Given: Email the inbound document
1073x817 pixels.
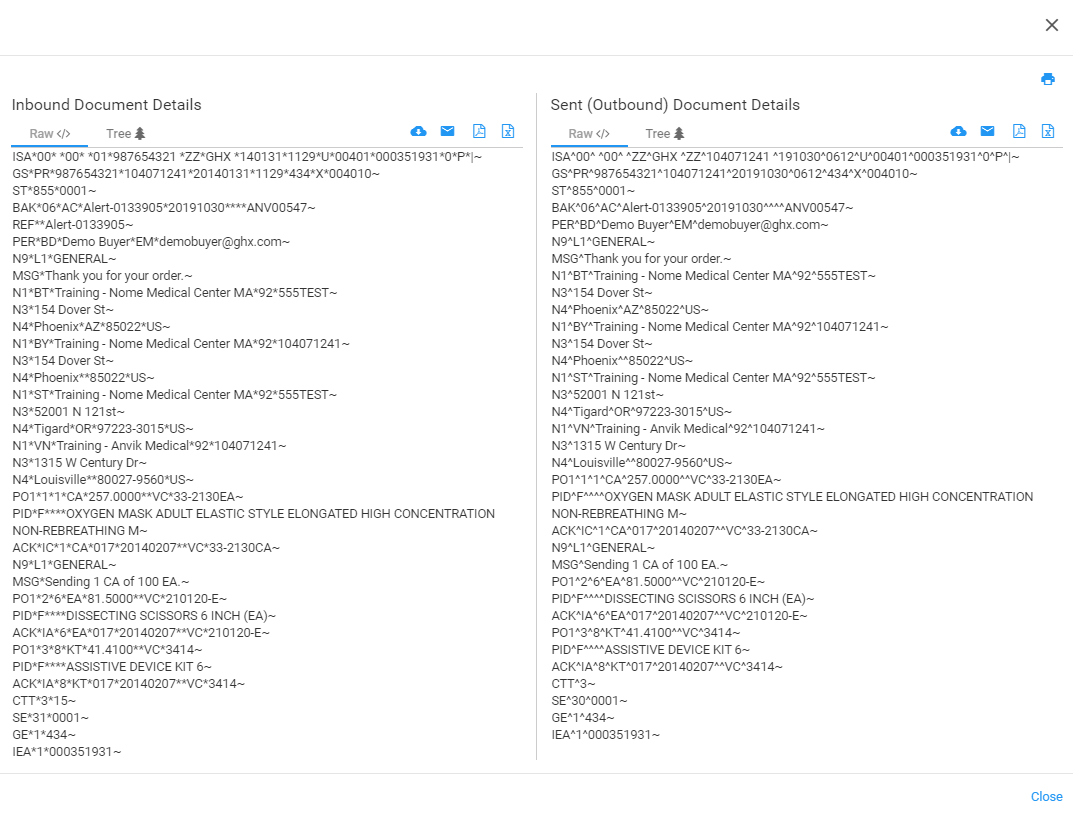Looking at the screenshot, I should click(447, 132).
